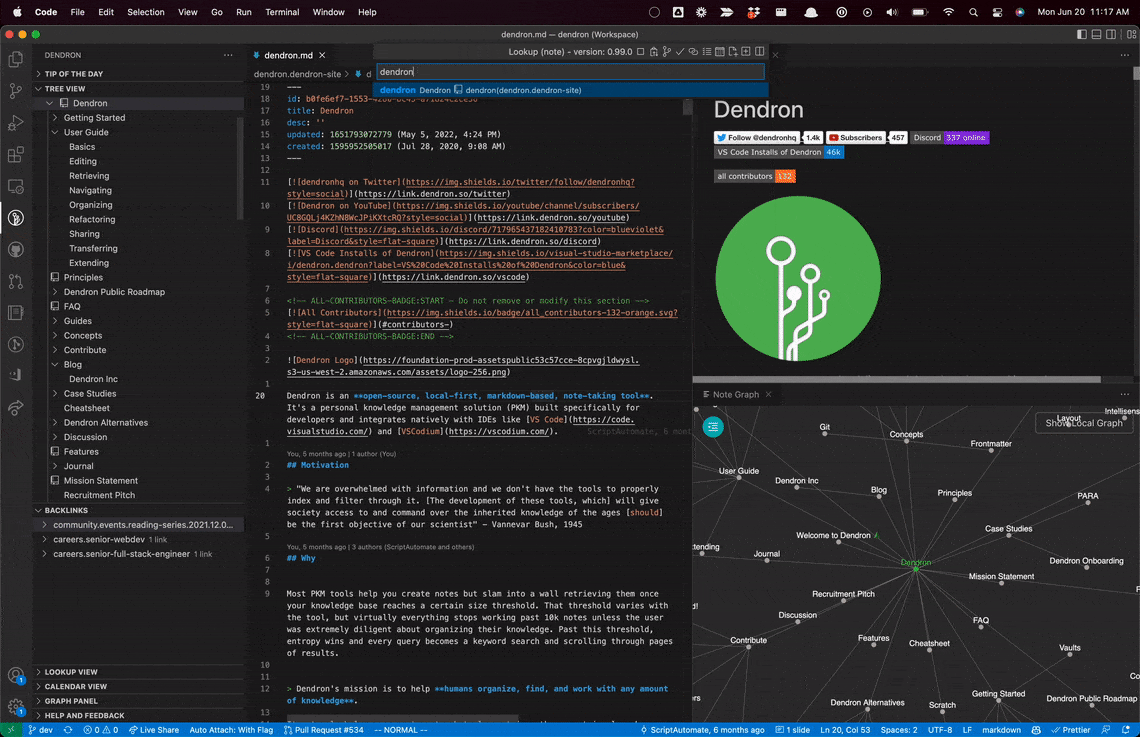Click the teal graph settings menu button

(713, 427)
